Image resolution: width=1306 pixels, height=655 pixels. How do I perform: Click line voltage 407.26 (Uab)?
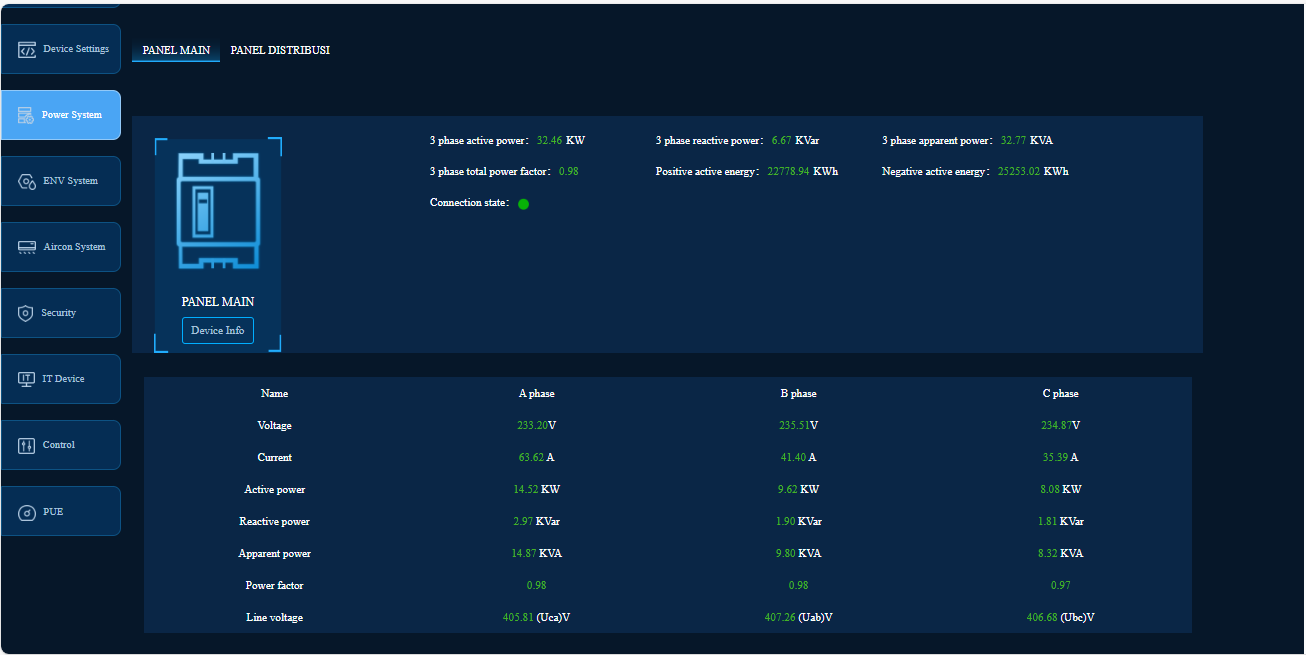[x=798, y=618]
